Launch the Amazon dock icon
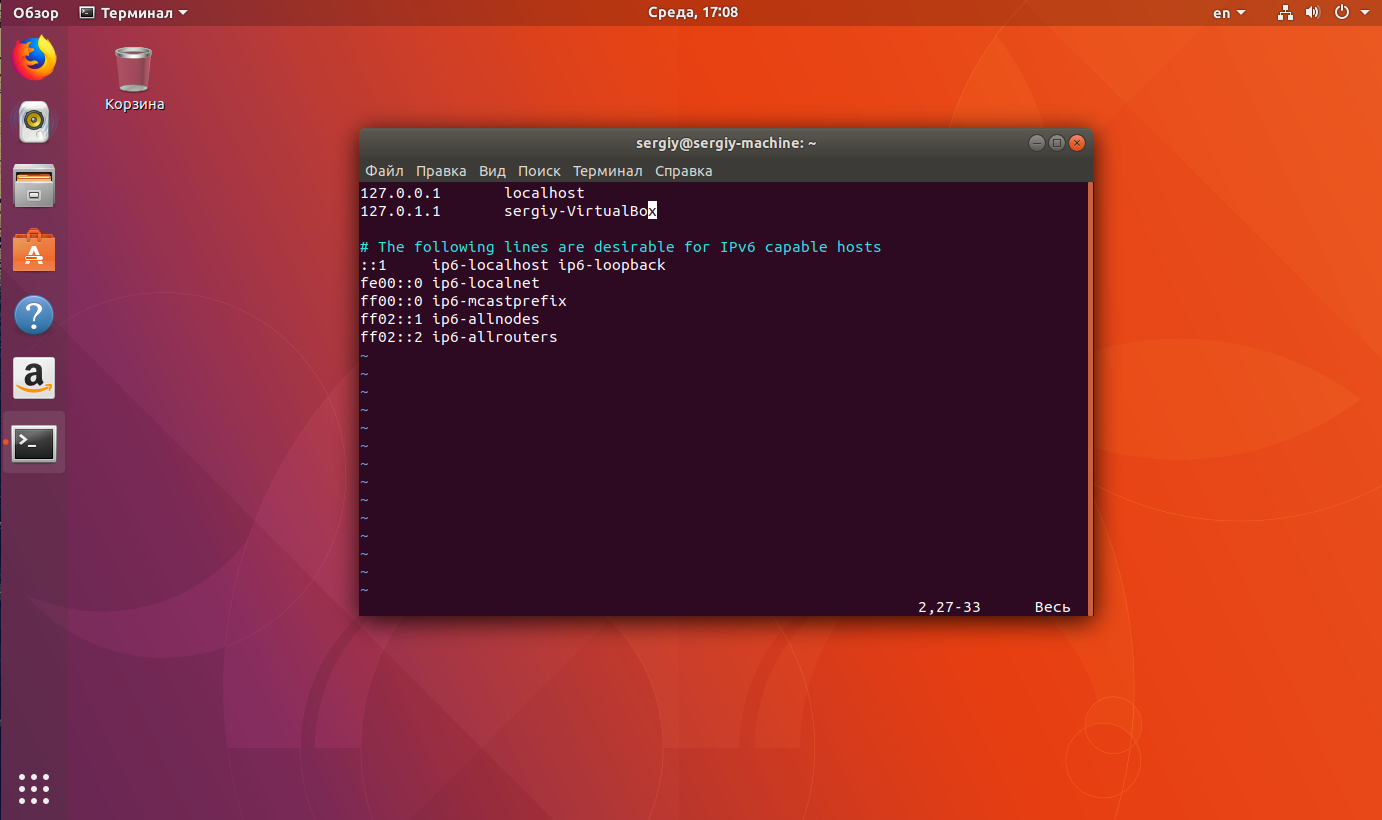The height and width of the screenshot is (820, 1382). pos(34,378)
